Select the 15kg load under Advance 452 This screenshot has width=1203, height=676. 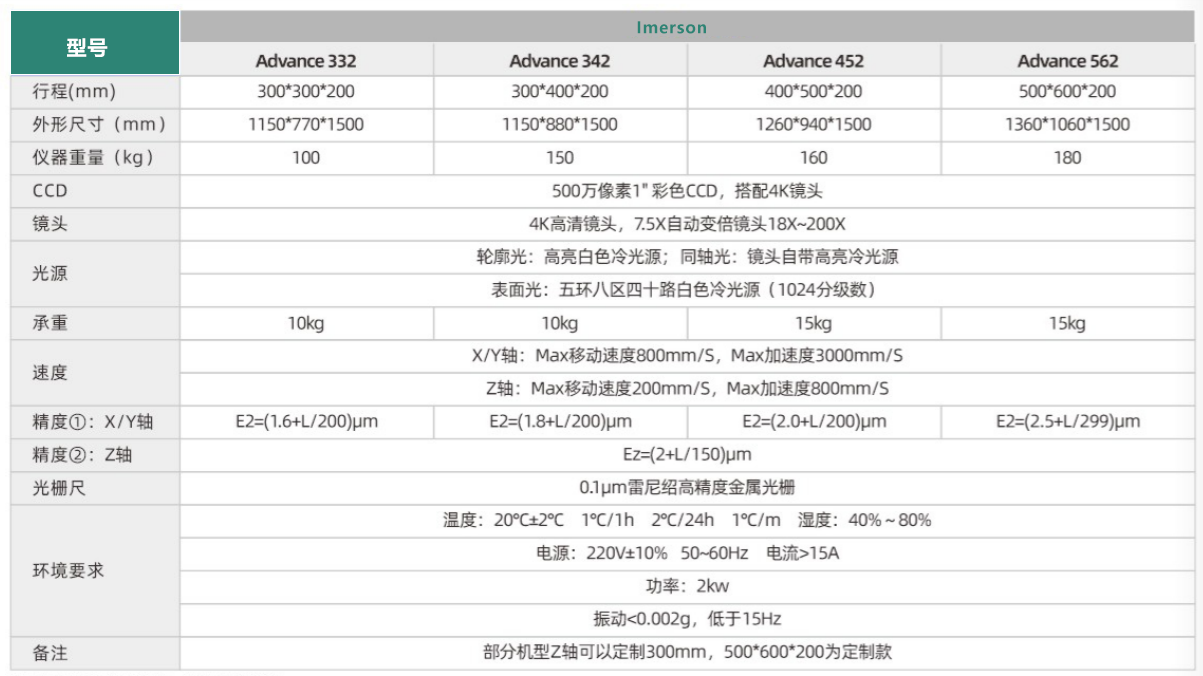tap(814, 323)
